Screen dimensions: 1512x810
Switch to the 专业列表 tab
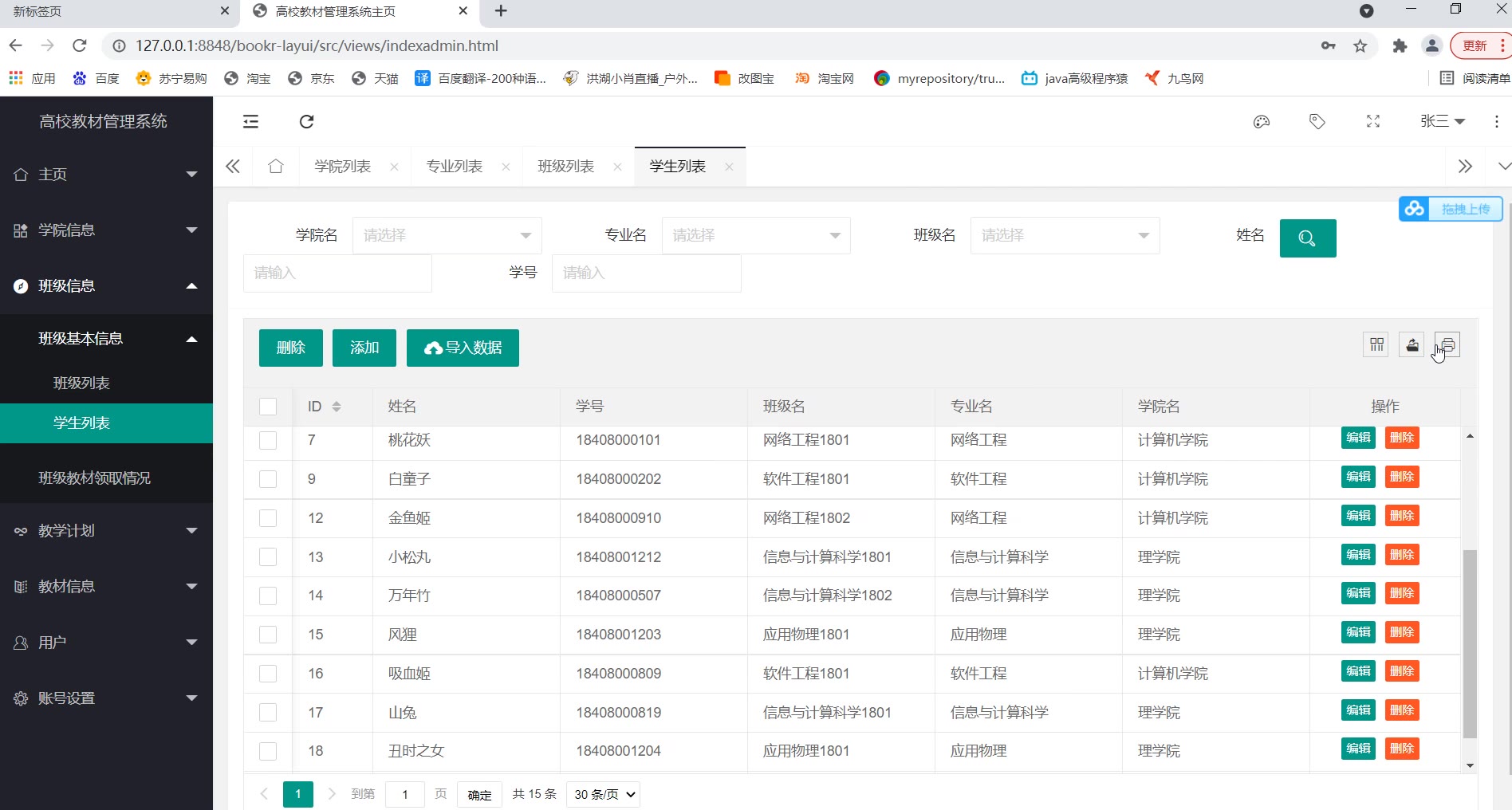[455, 166]
